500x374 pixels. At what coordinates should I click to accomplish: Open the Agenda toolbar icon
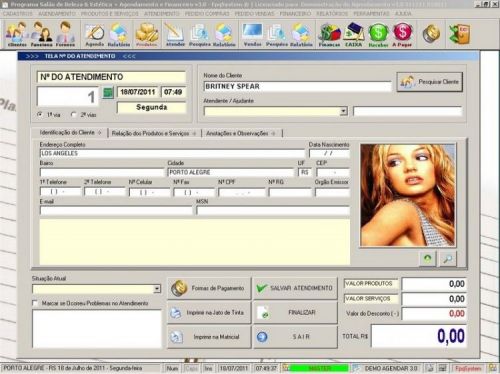[x=95, y=35]
